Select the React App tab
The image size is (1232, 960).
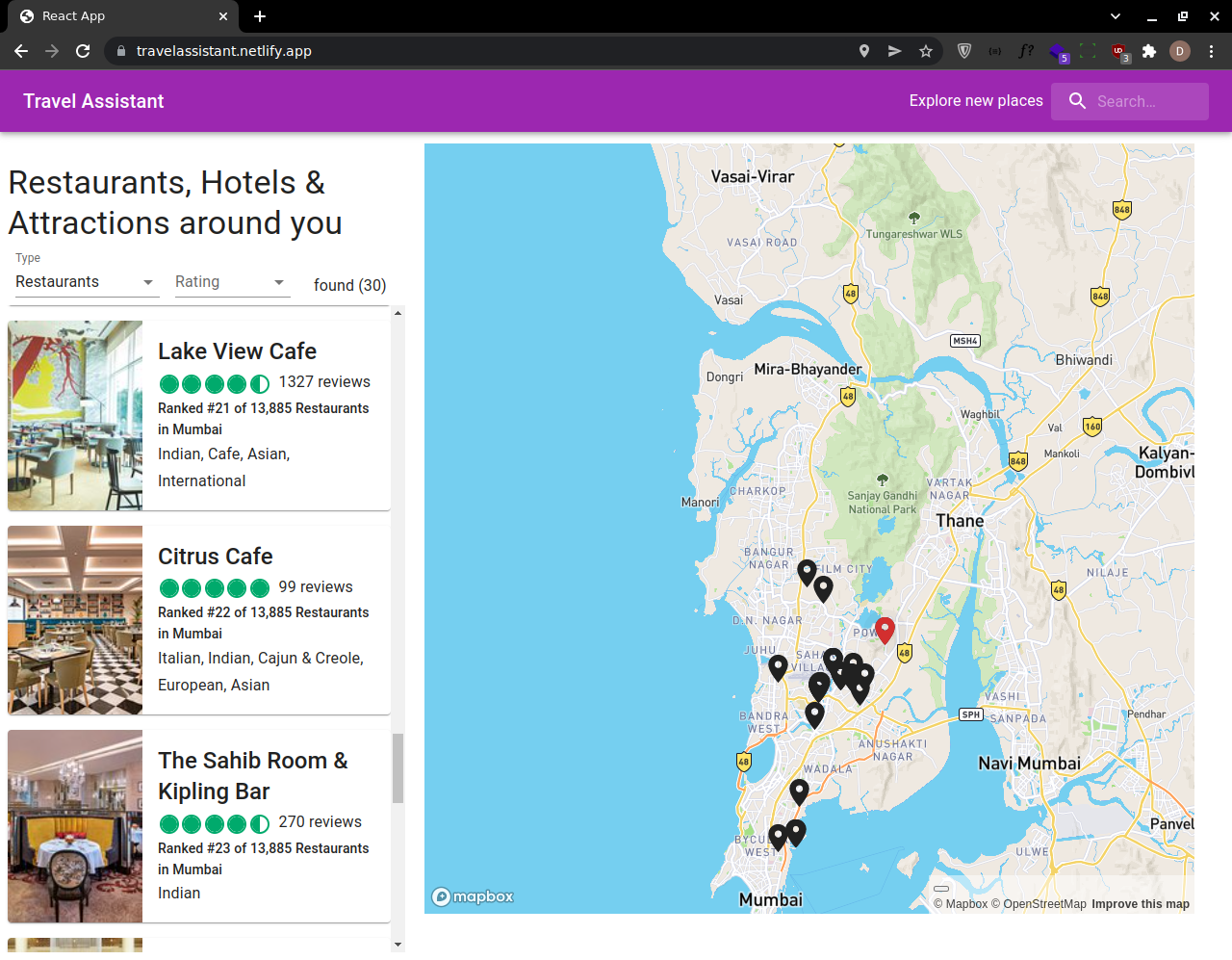click(x=121, y=16)
